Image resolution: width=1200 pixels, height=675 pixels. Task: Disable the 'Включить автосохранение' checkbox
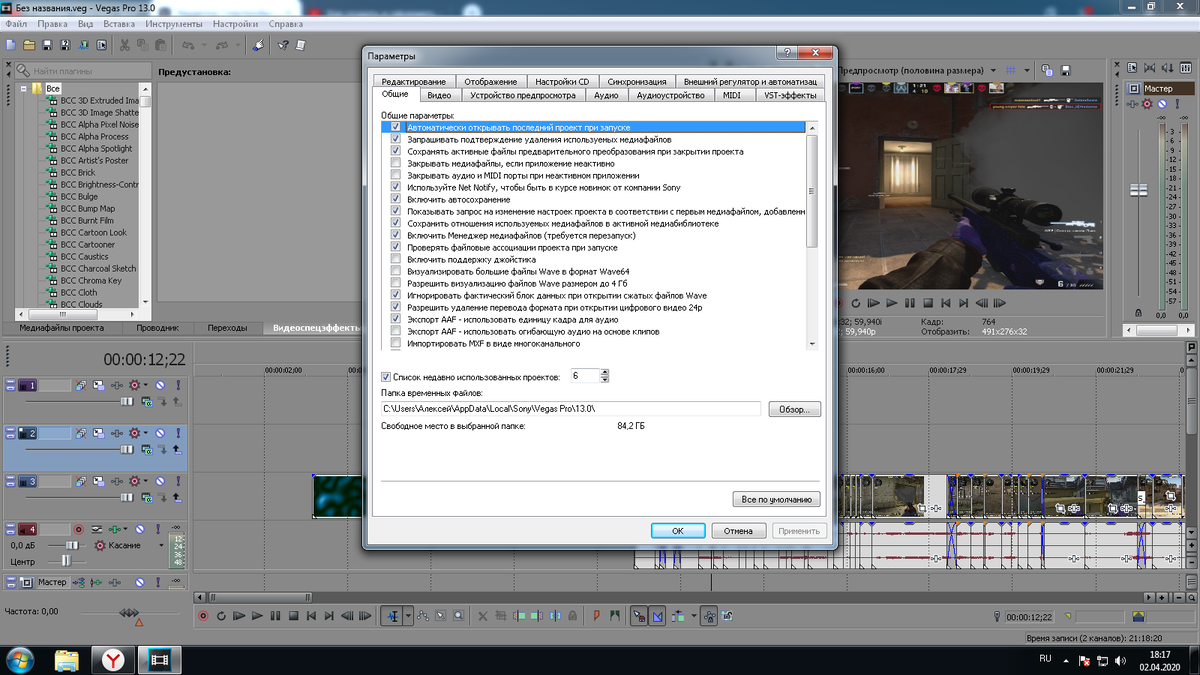click(396, 200)
